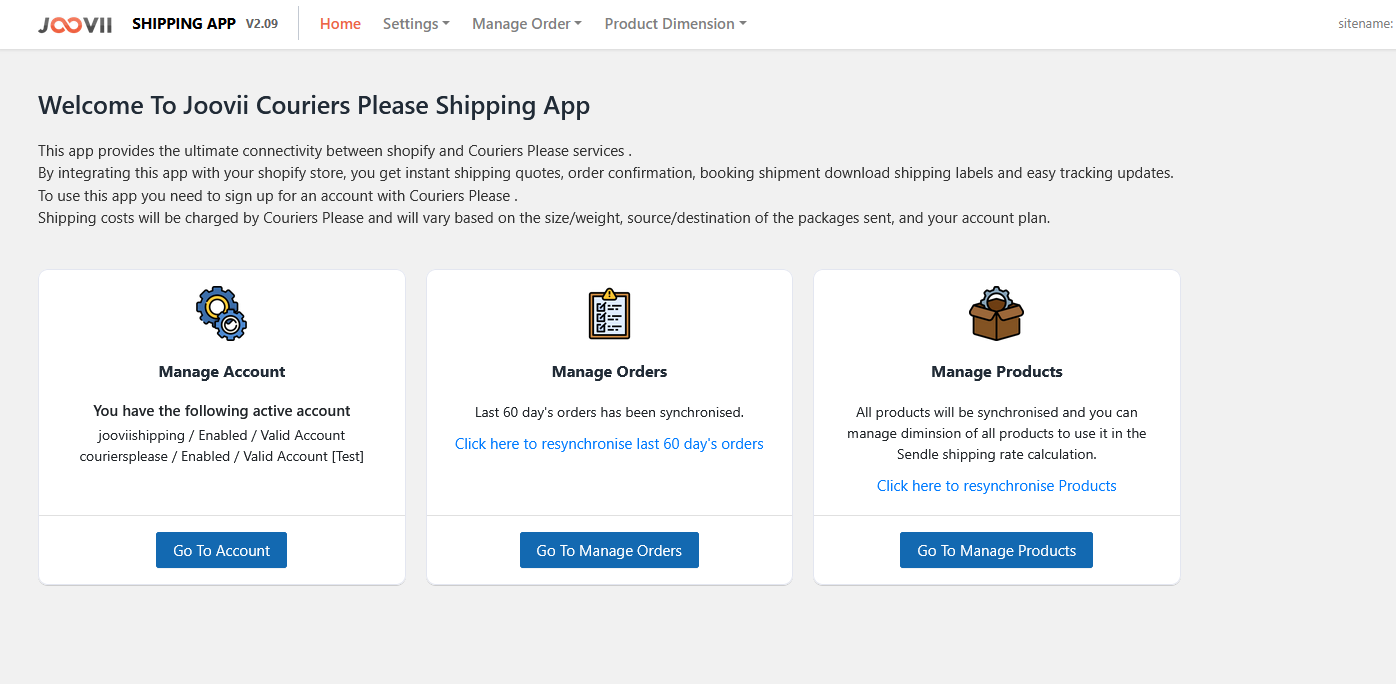This screenshot has width=1396, height=684.
Task: Click the Manage Account gears icon
Action: 222,313
